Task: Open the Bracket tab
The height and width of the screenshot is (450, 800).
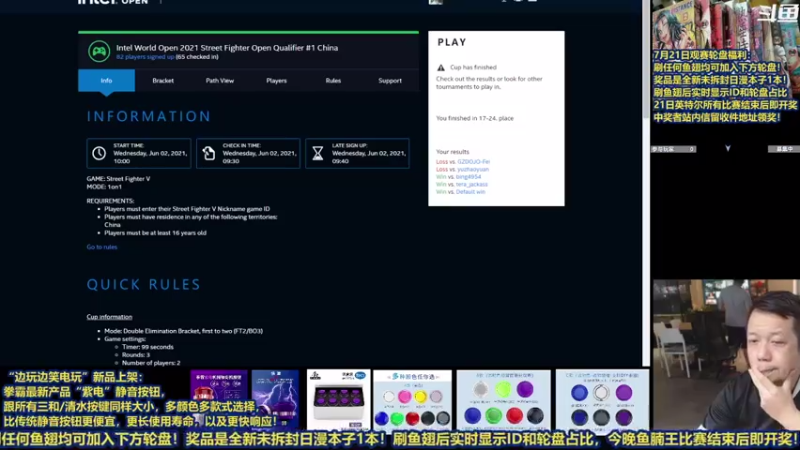Action: click(x=163, y=81)
